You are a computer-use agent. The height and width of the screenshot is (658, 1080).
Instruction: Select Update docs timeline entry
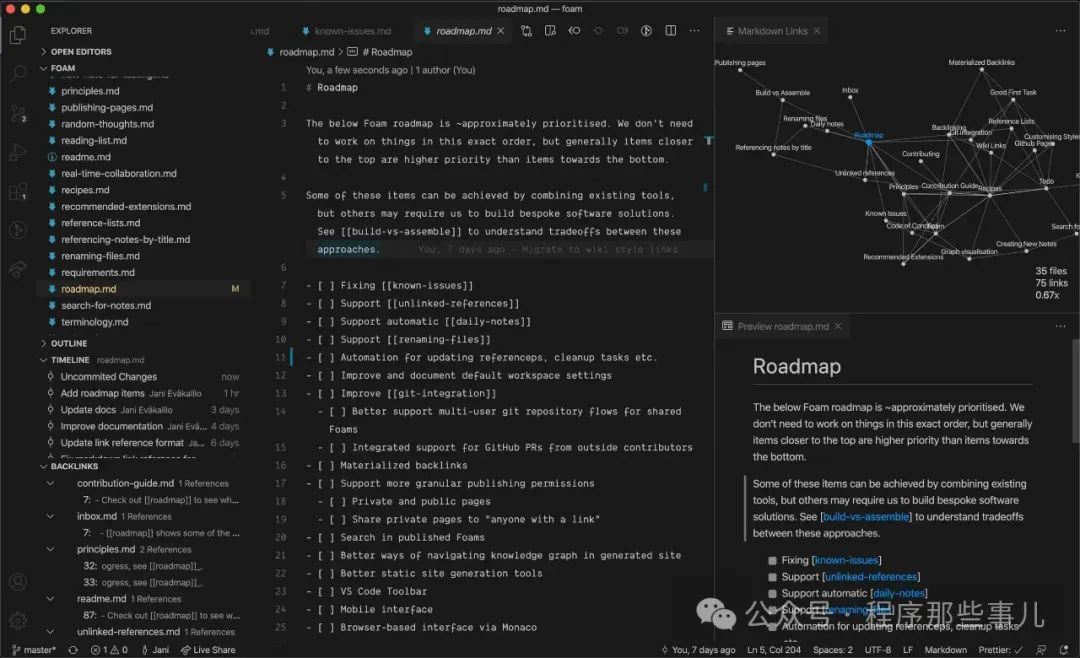pyautogui.click(x=143, y=410)
